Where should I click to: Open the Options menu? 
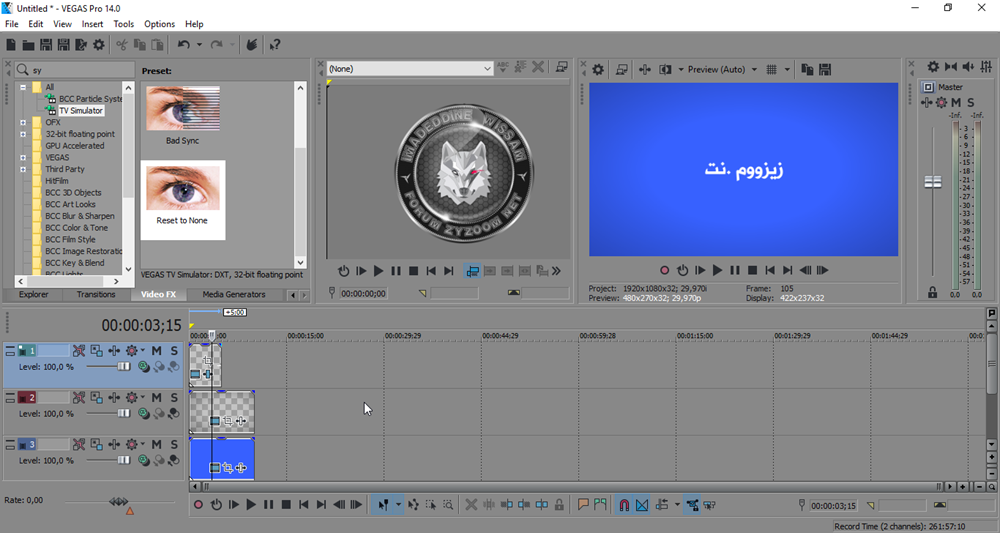[159, 24]
